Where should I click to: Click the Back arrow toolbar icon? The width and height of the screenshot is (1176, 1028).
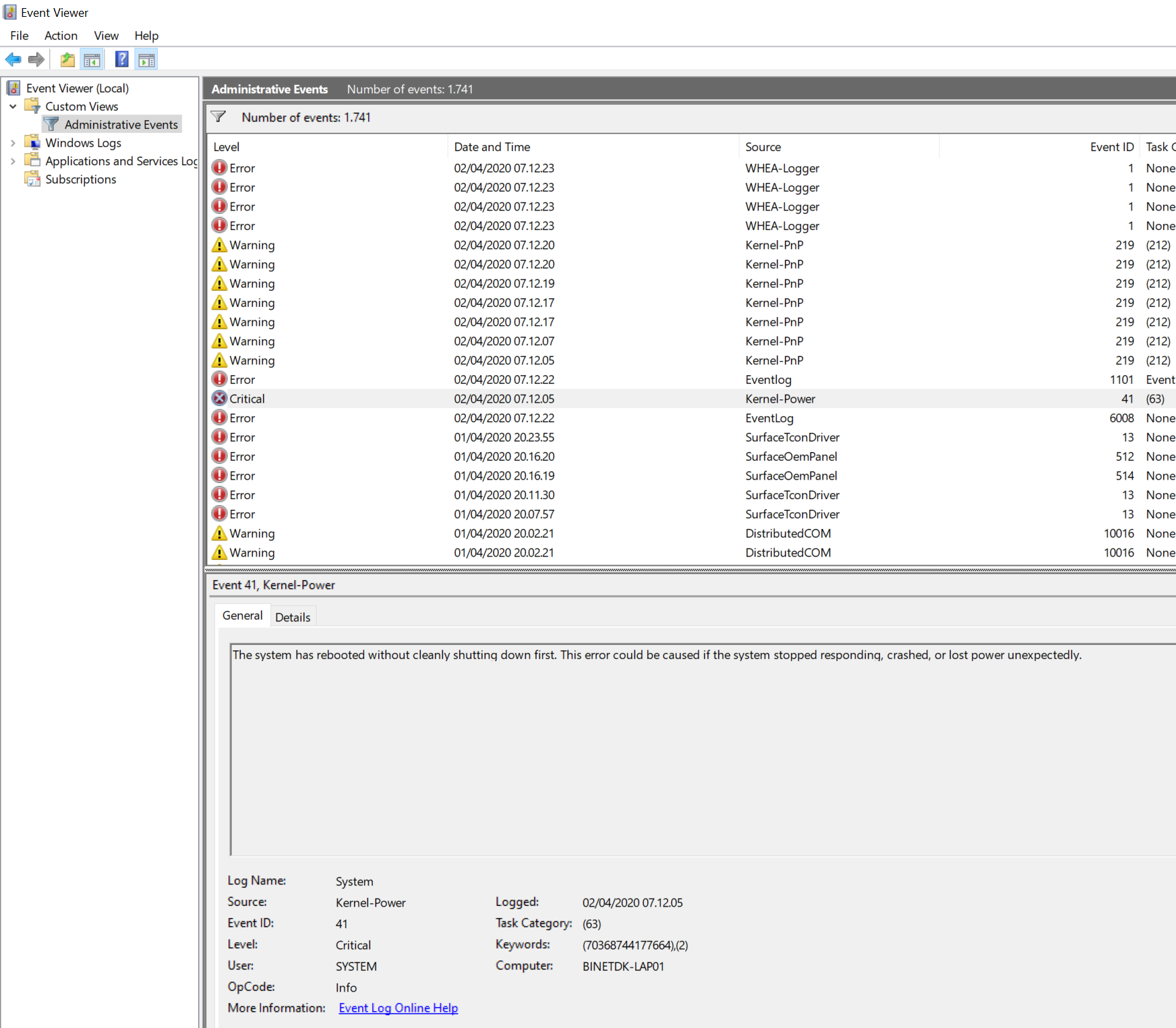[13, 60]
